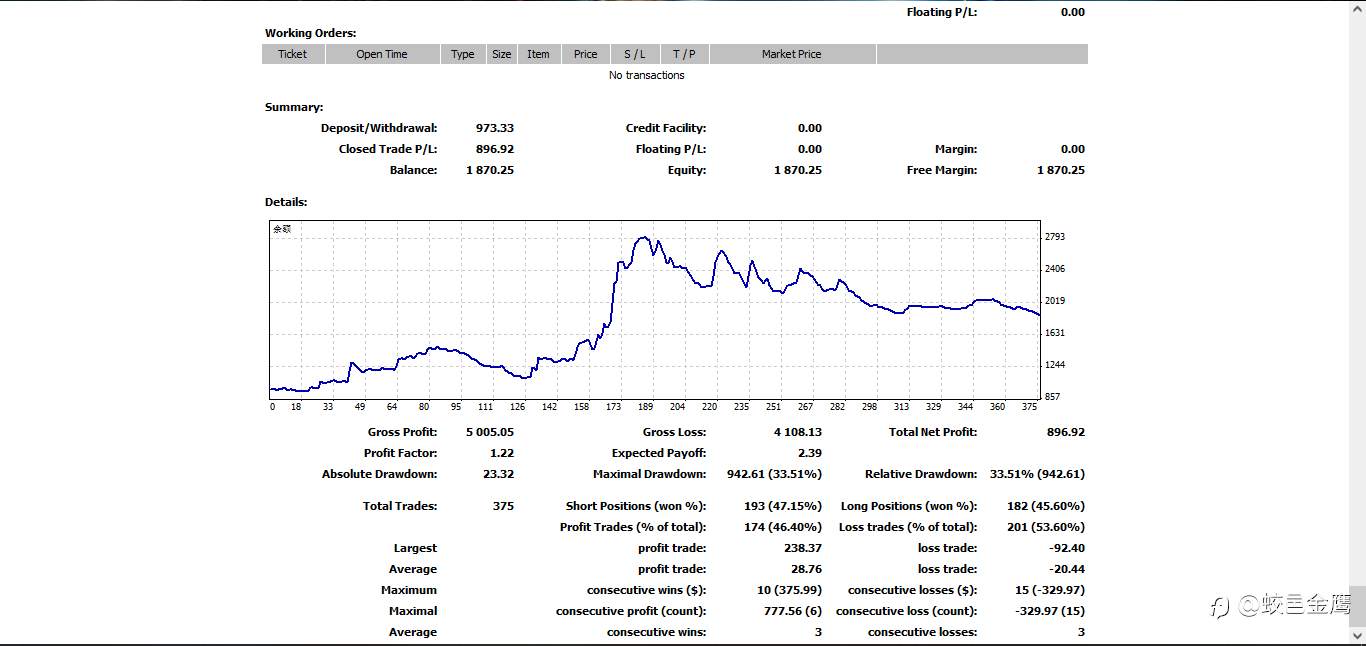Click the 余额 legend label in chart
Image resolution: width=1366 pixels, height=646 pixels.
[282, 229]
